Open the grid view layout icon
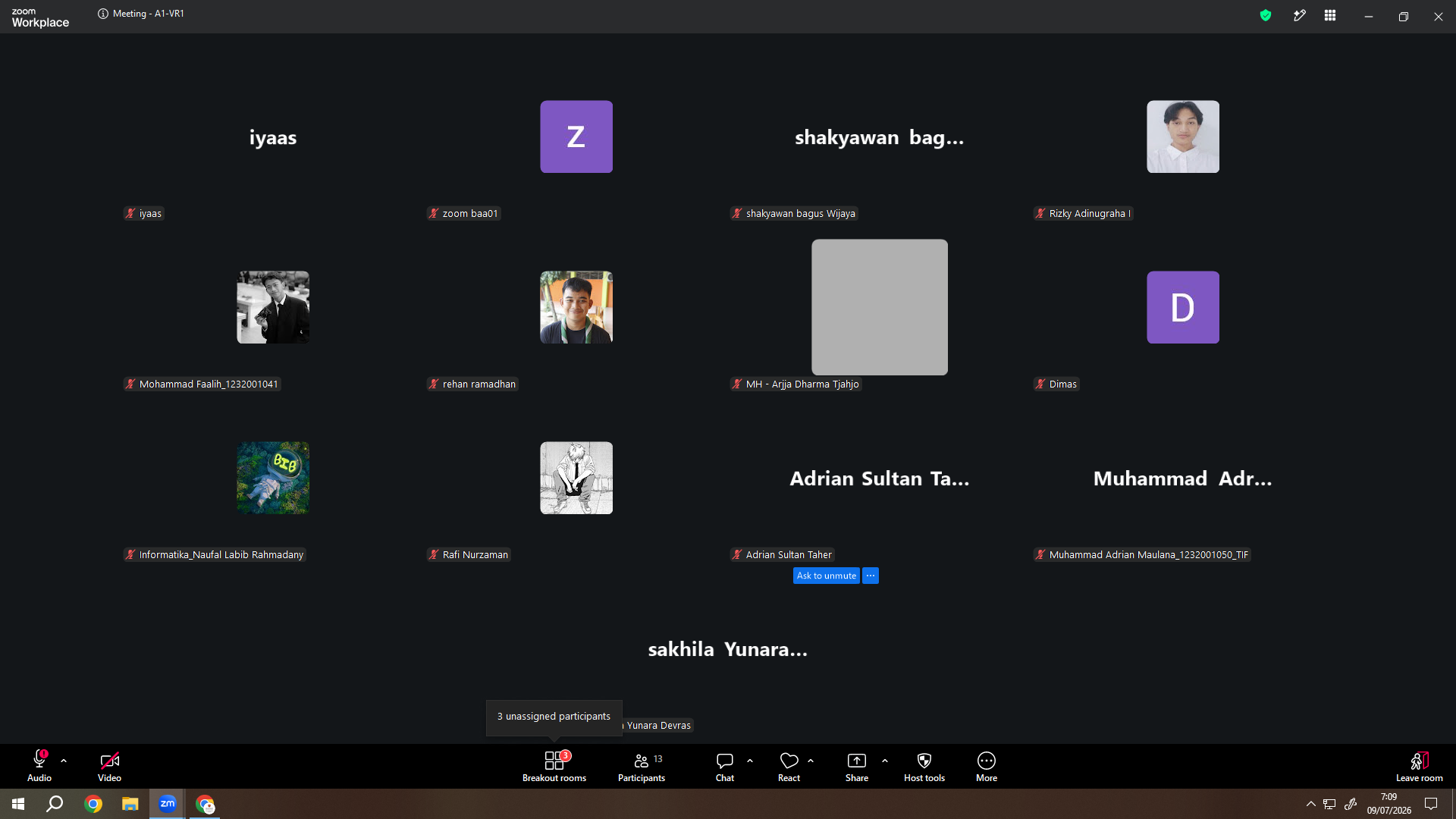This screenshot has height=819, width=1456. [x=1330, y=15]
